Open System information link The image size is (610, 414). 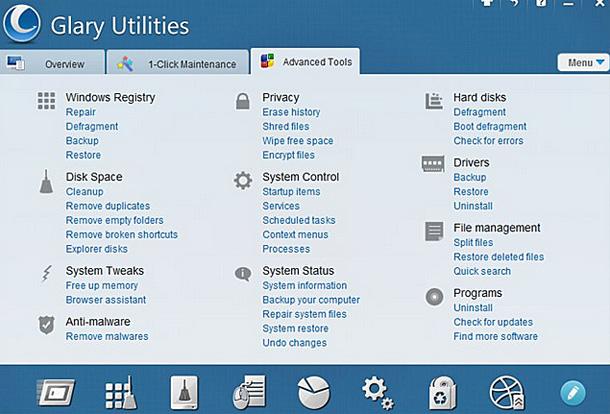click(305, 286)
